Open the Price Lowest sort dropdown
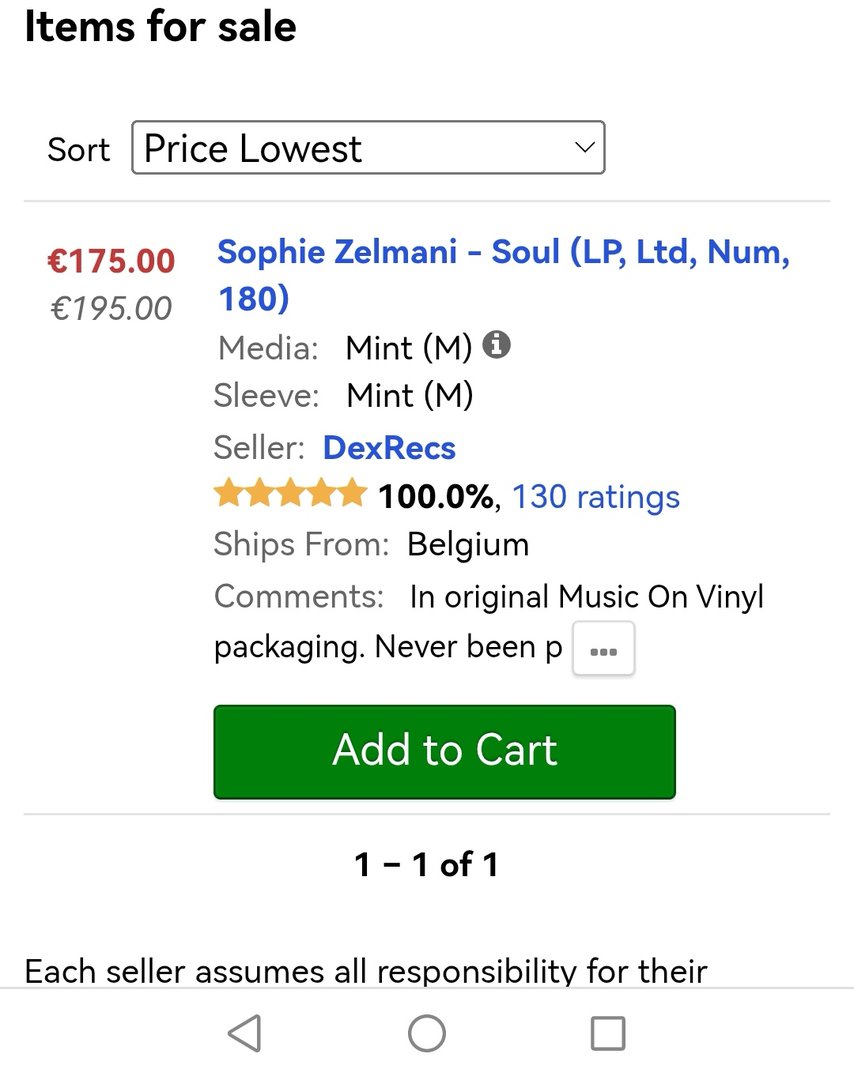Image resolution: width=854 pixels, height=1080 pixels. [x=367, y=148]
